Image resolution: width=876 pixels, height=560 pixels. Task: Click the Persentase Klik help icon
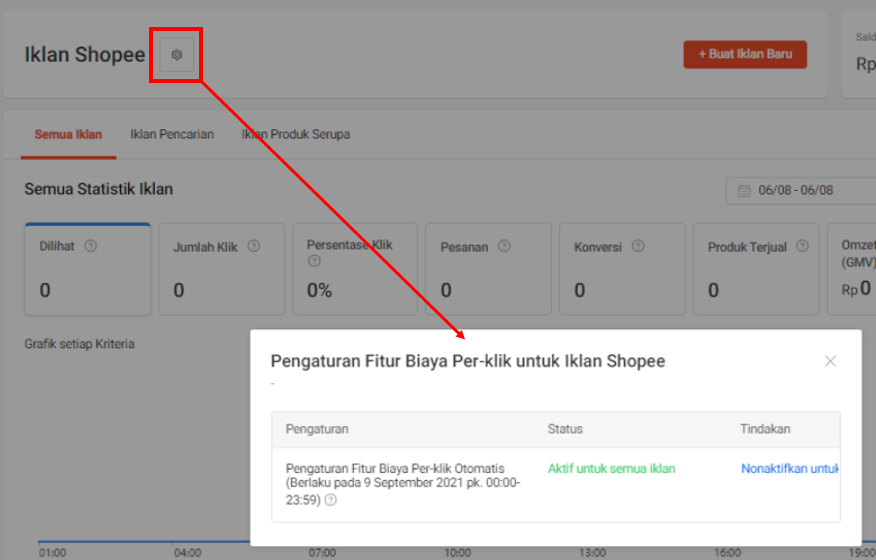click(314, 262)
